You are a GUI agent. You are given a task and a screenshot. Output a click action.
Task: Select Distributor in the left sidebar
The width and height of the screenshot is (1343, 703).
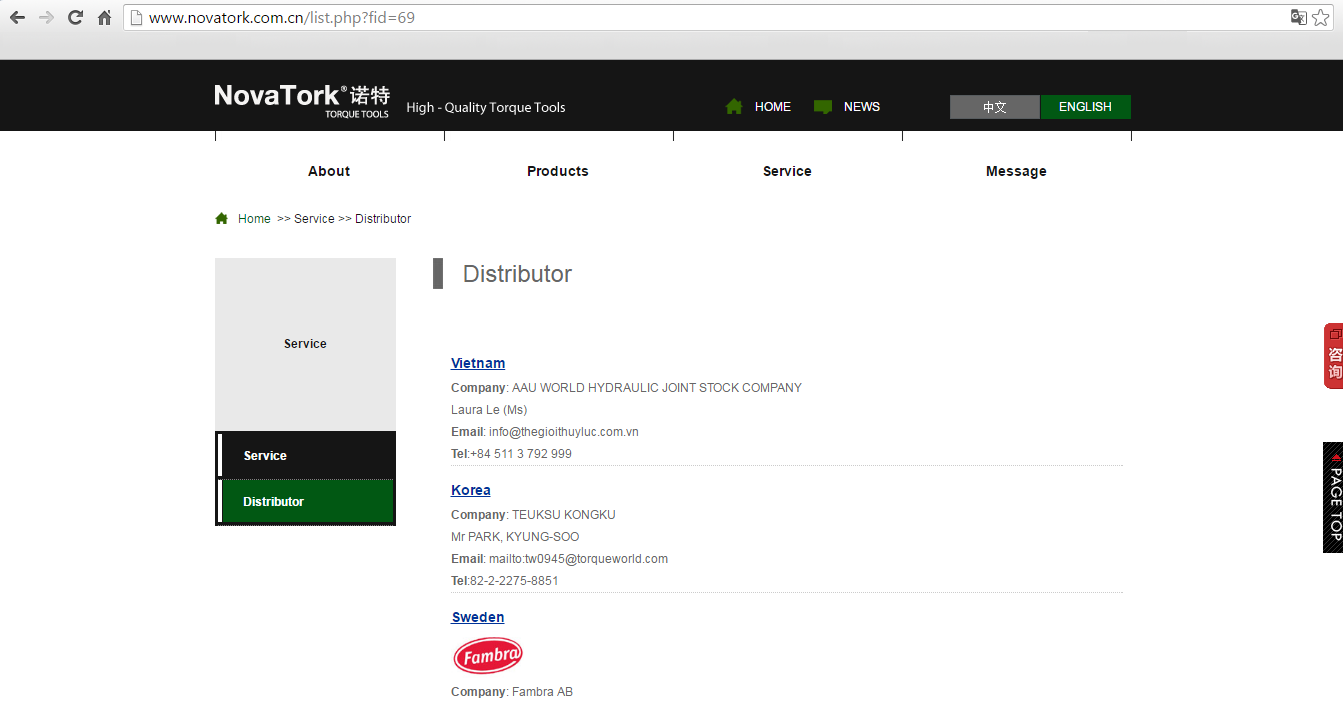(306, 501)
